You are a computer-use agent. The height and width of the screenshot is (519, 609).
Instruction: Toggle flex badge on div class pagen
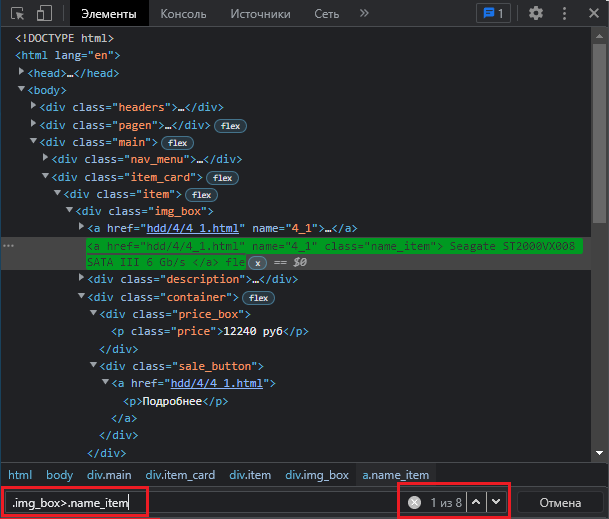pos(231,126)
